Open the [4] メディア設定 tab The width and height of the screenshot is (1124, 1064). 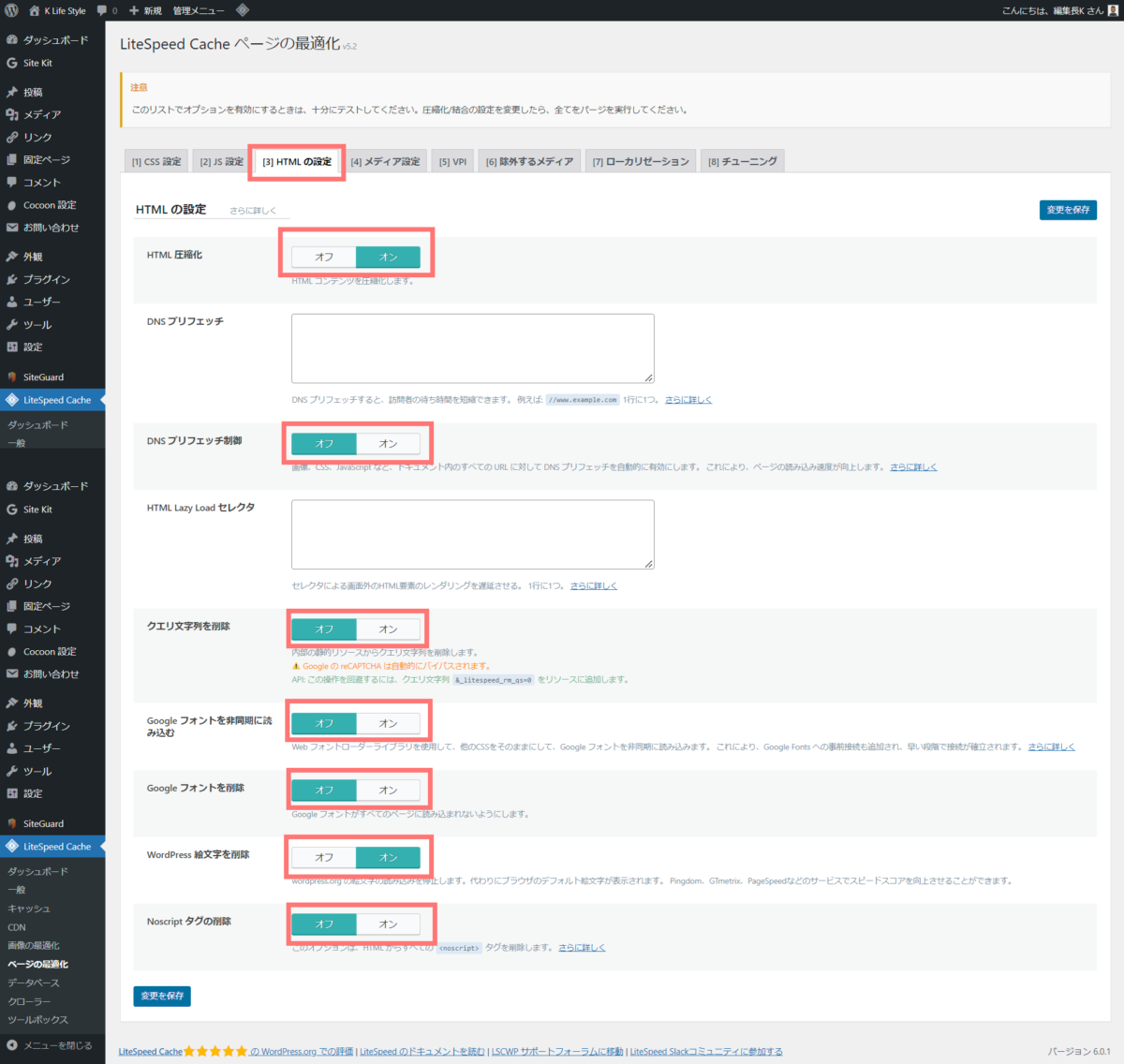tap(385, 162)
